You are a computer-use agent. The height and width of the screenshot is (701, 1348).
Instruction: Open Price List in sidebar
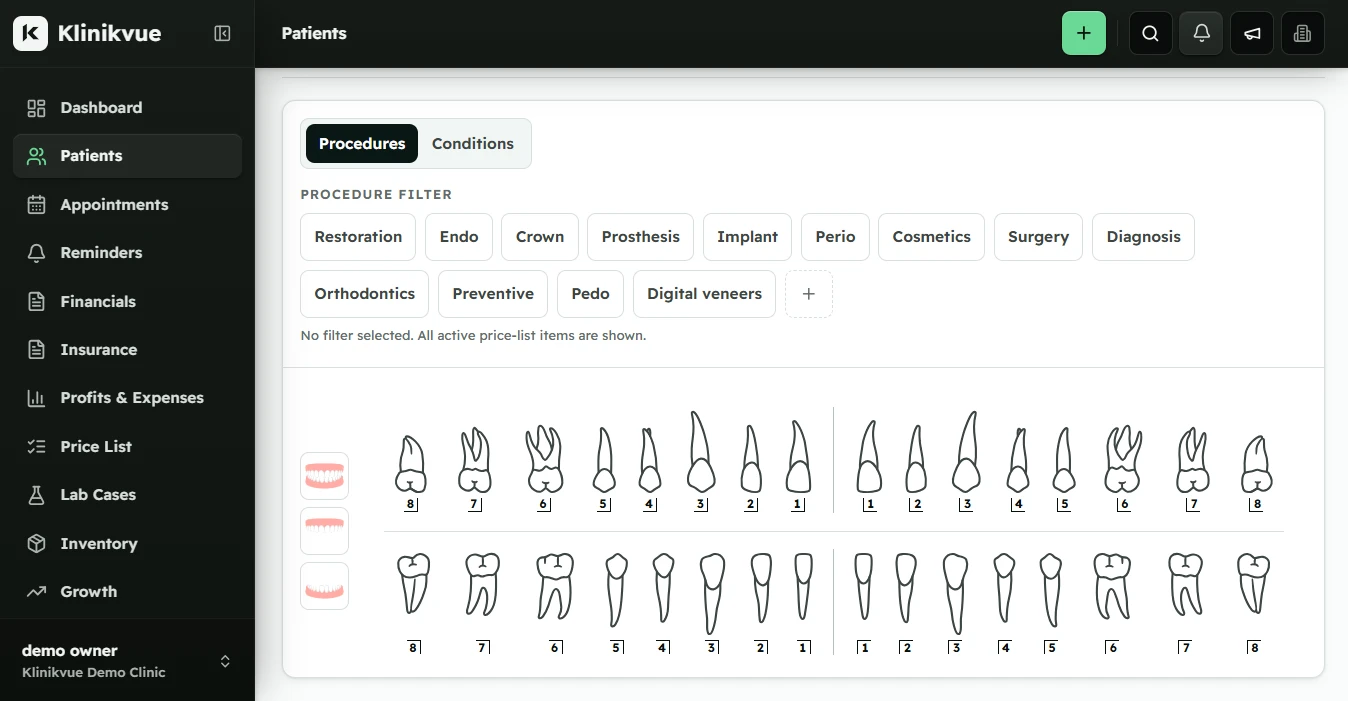(x=127, y=447)
